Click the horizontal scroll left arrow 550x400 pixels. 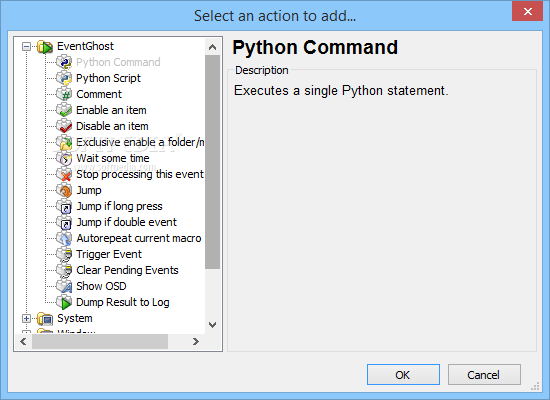(x=24, y=341)
